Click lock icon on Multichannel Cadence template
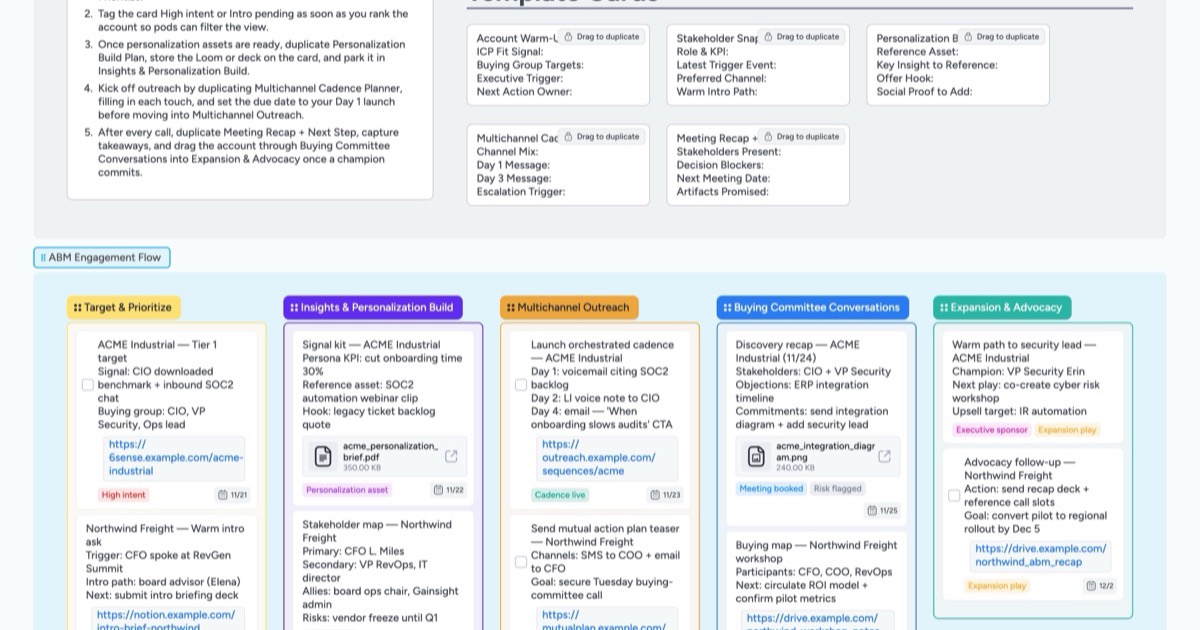1200x630 pixels. [x=568, y=137]
